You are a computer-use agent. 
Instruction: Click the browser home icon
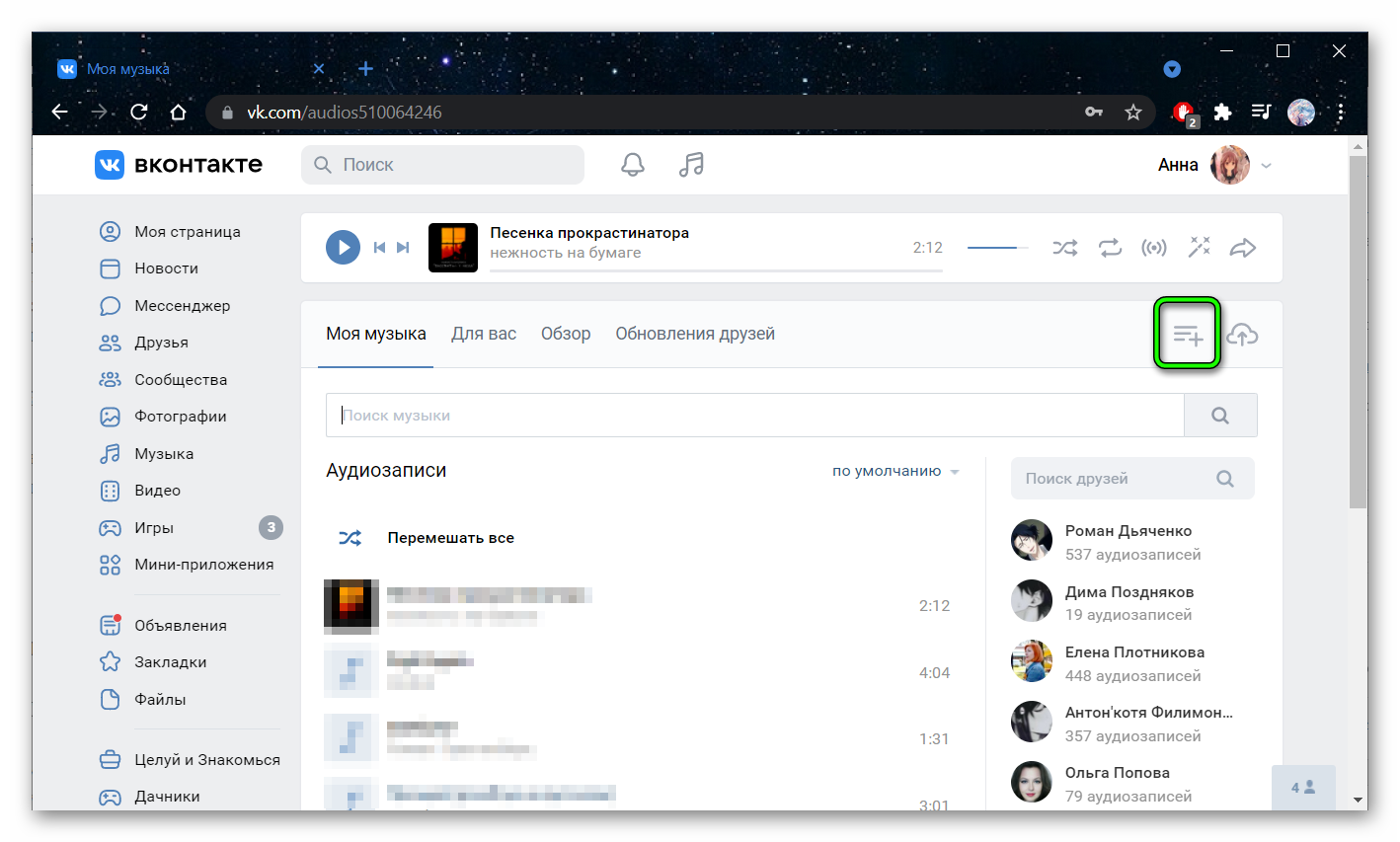pyautogui.click(x=179, y=112)
